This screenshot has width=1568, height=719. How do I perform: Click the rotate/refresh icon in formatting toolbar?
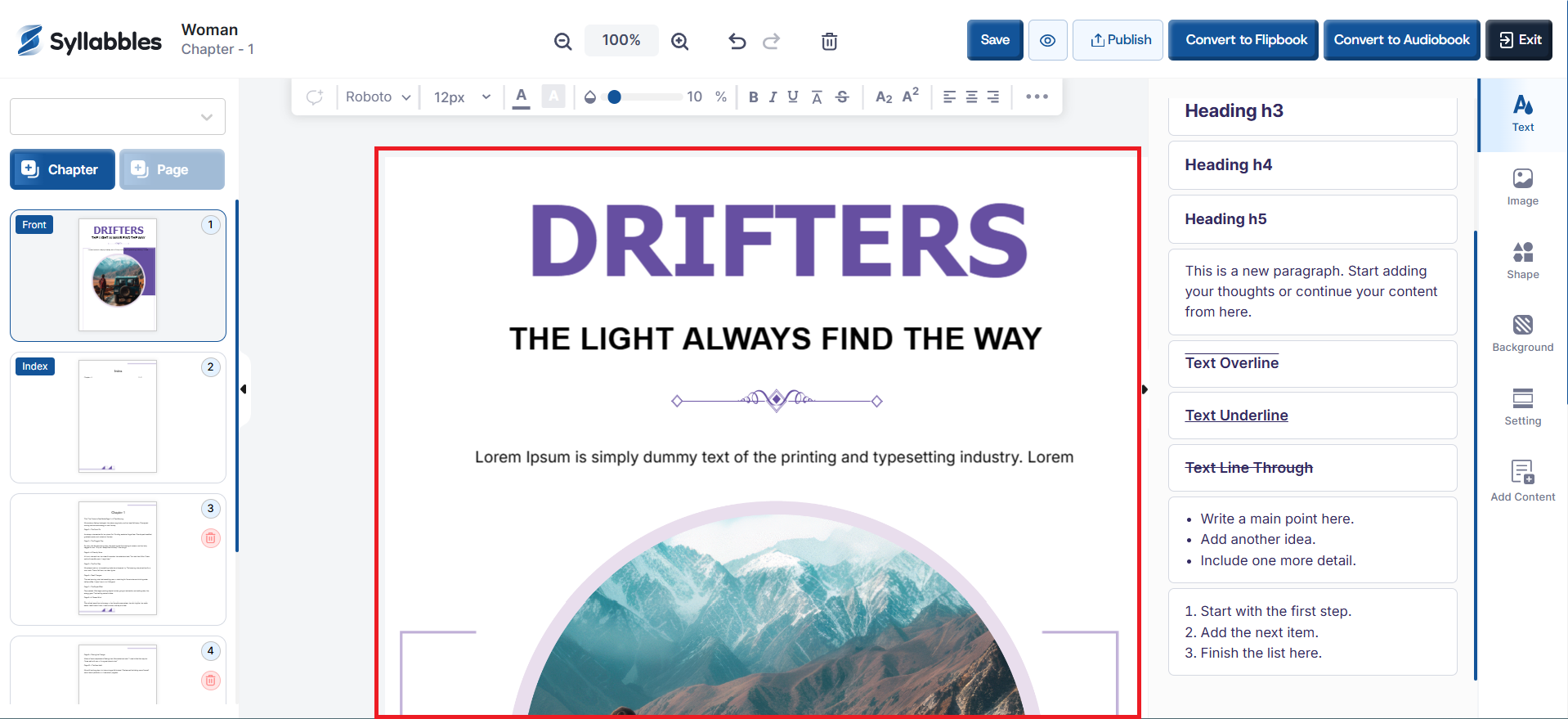click(315, 97)
